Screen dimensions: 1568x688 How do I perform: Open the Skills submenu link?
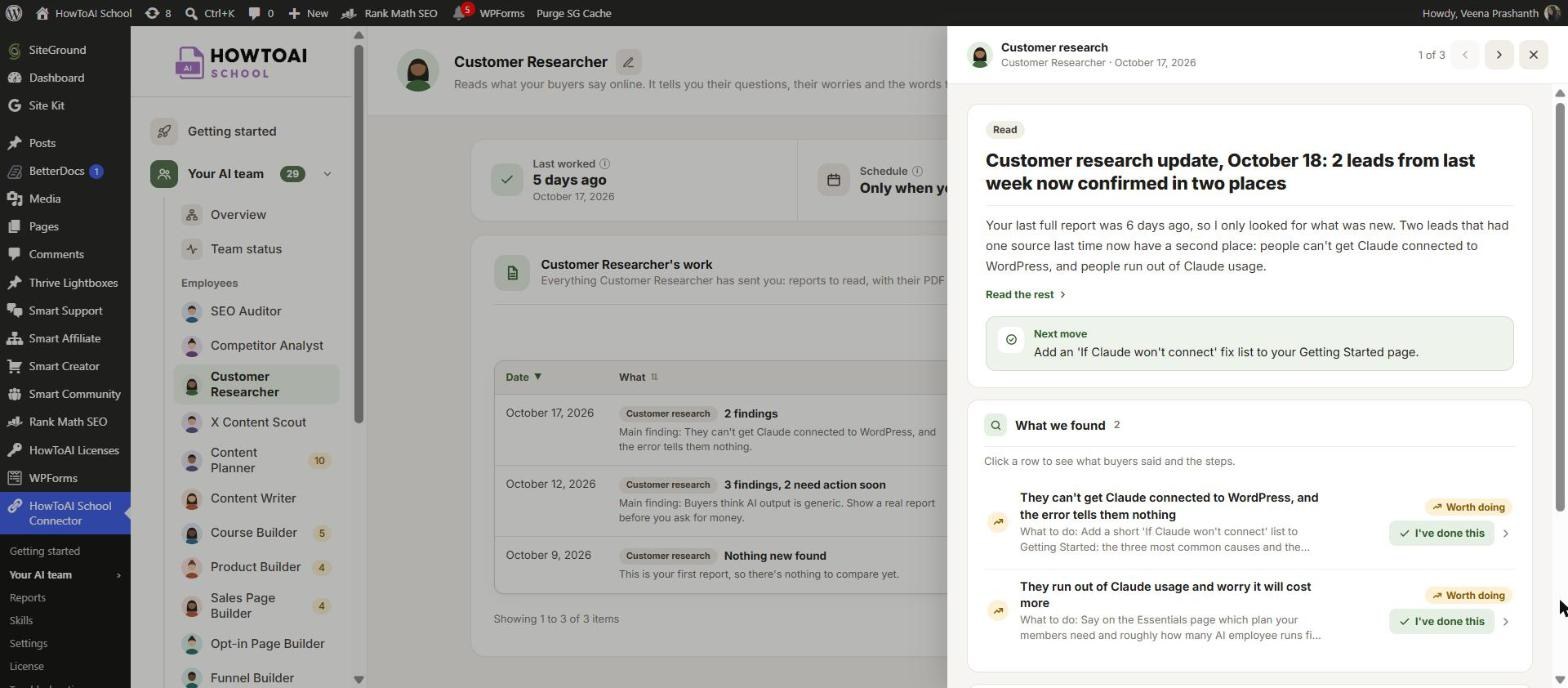(x=21, y=621)
